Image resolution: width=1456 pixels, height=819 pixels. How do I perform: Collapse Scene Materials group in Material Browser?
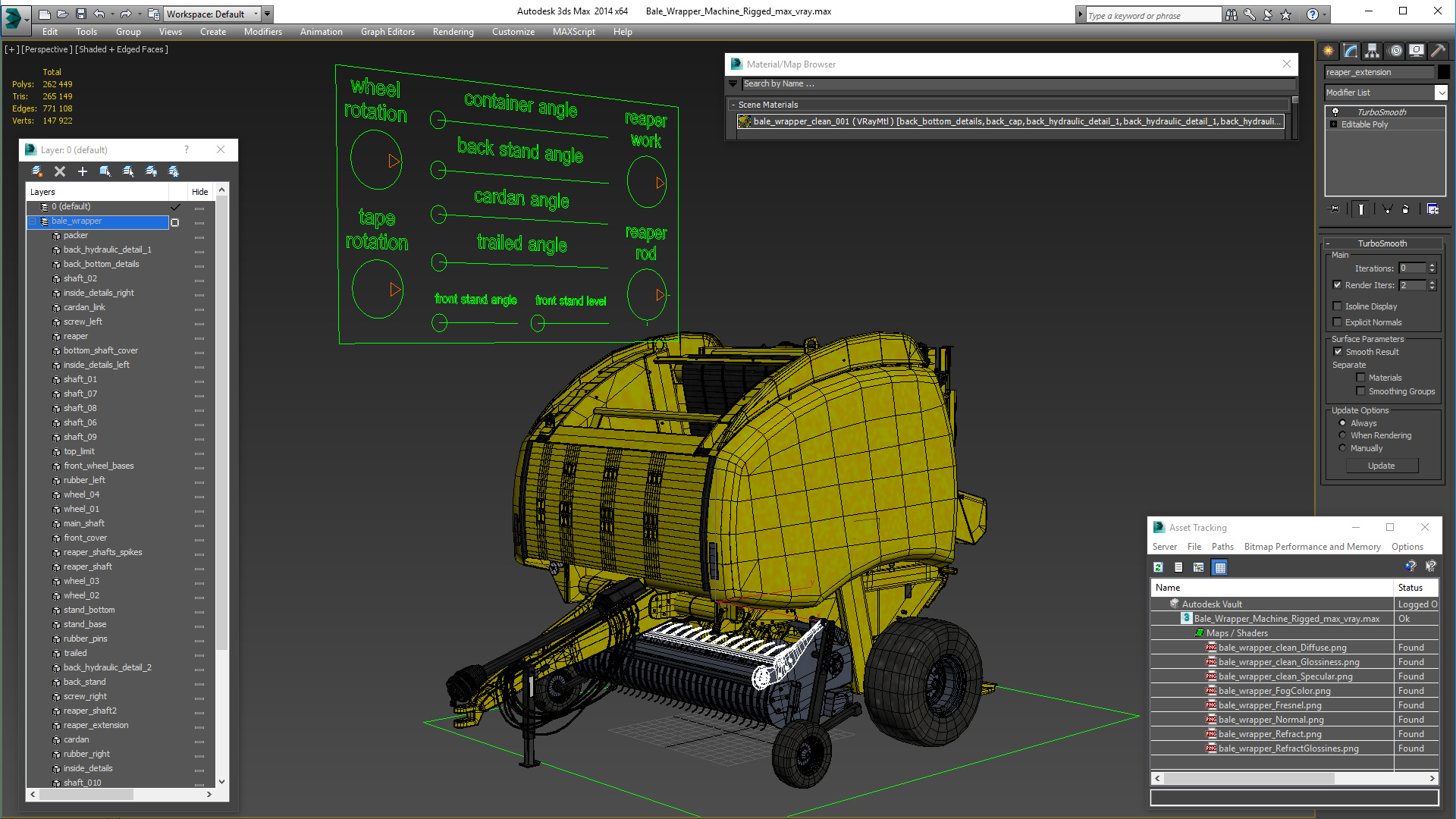733,105
